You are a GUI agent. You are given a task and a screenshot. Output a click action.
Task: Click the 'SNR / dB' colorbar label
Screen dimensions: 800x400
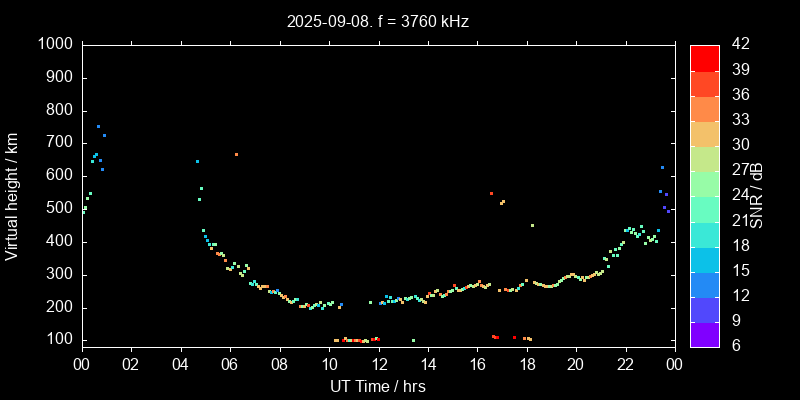[x=758, y=196]
